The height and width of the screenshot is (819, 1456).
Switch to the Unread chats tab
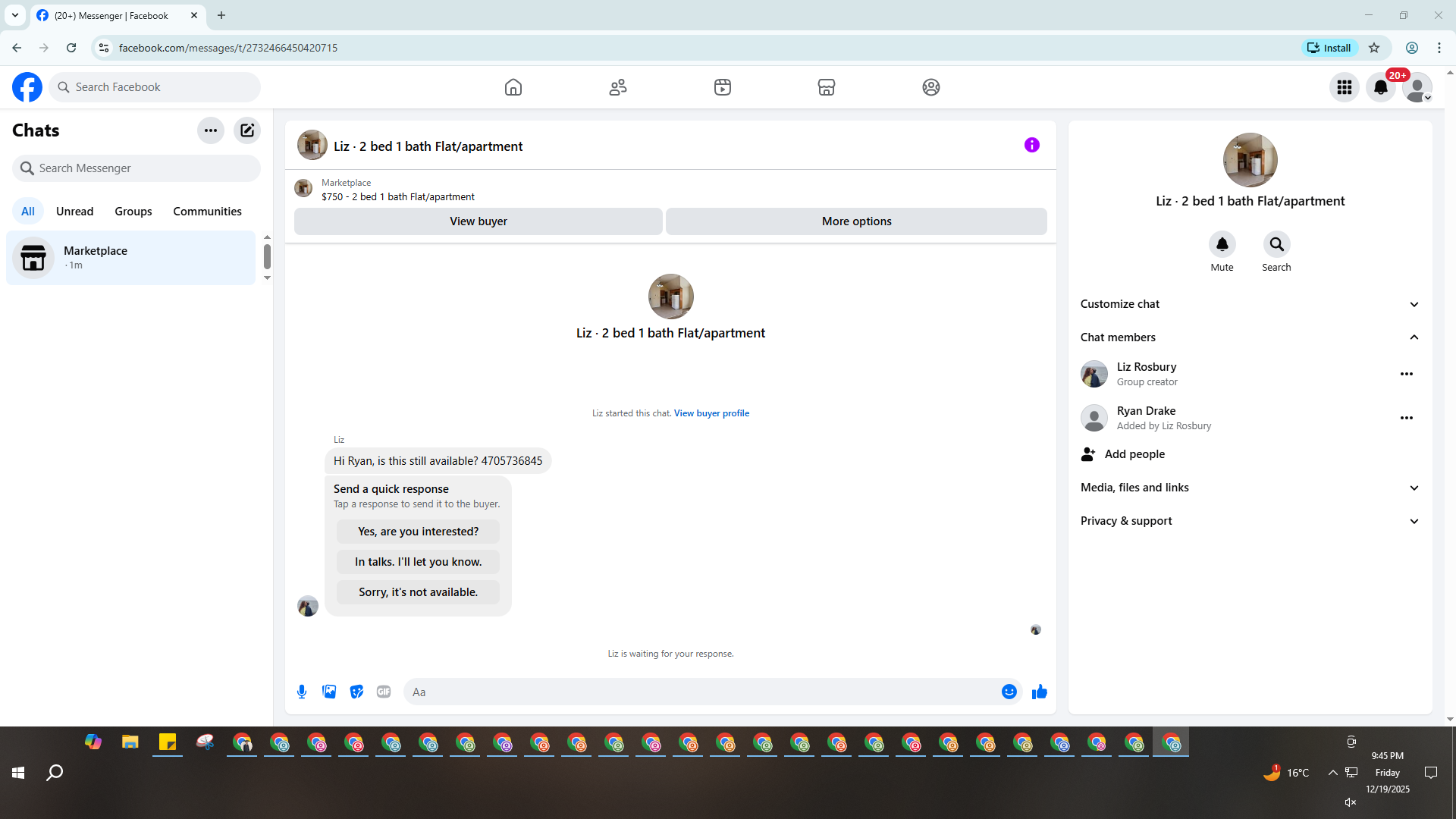pyautogui.click(x=74, y=212)
